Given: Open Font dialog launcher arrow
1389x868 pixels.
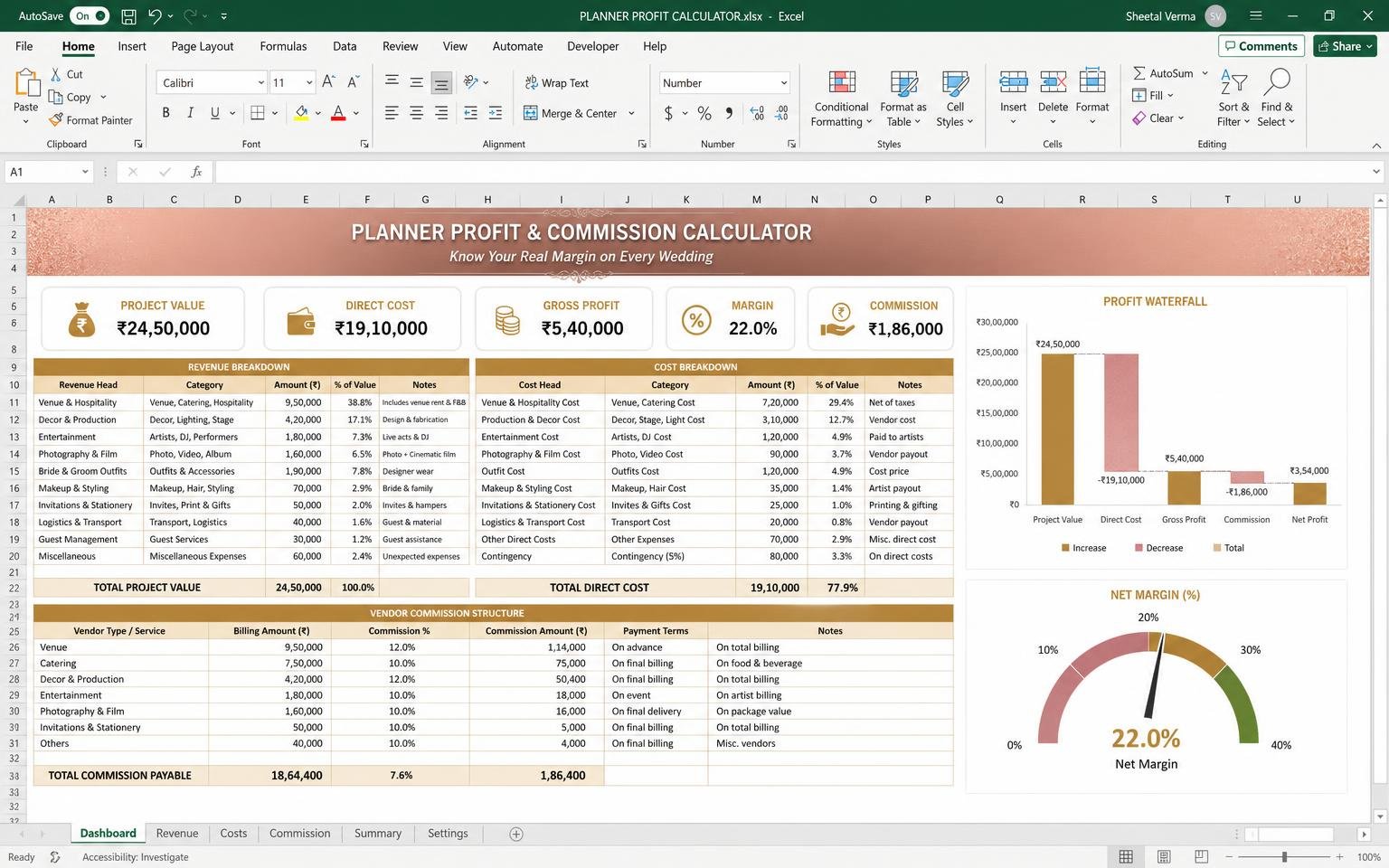Looking at the screenshot, I should pyautogui.click(x=364, y=144).
